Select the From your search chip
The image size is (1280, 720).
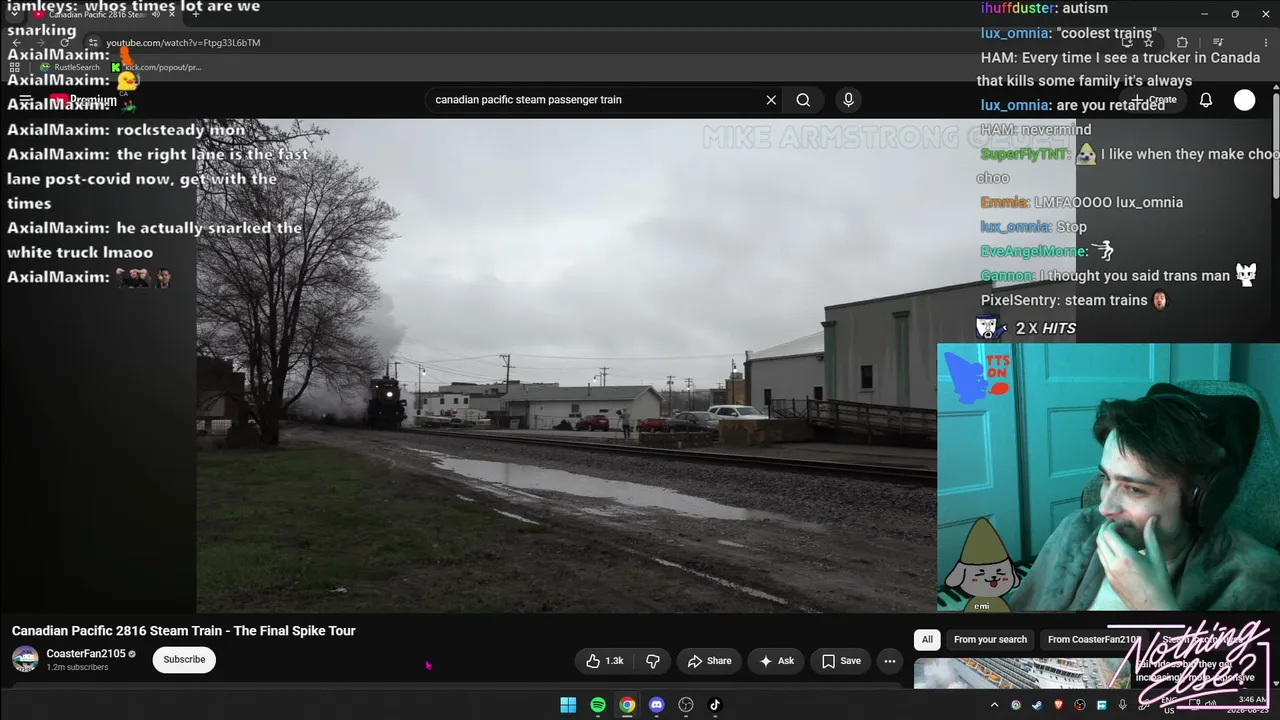(990, 640)
